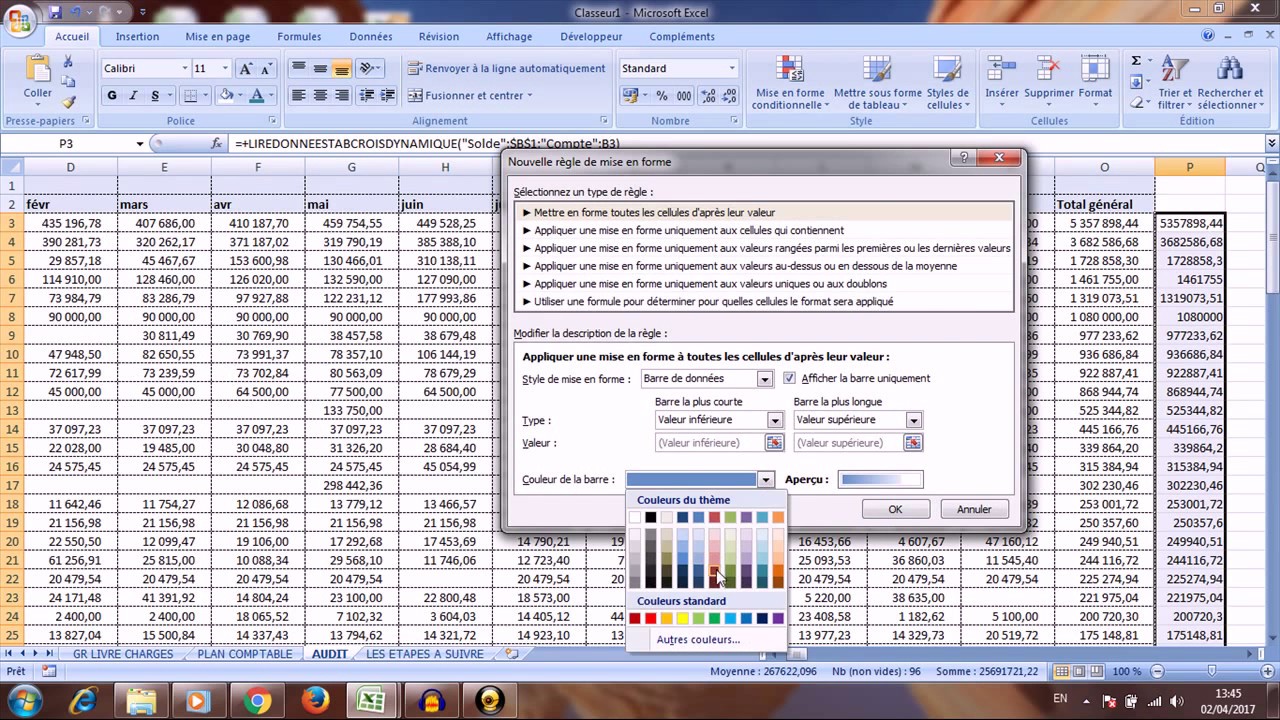
Task: Click the decrease font size icon
Action: click(266, 68)
